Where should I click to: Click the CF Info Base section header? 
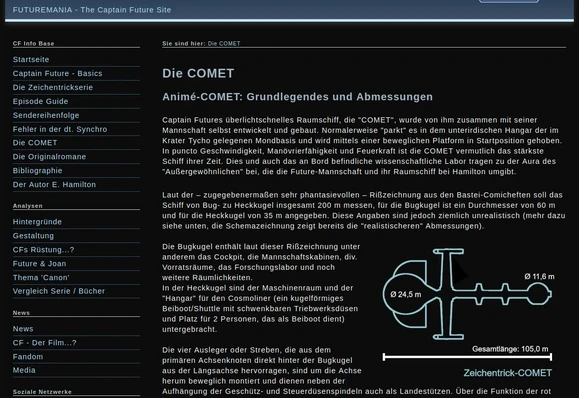(34, 44)
